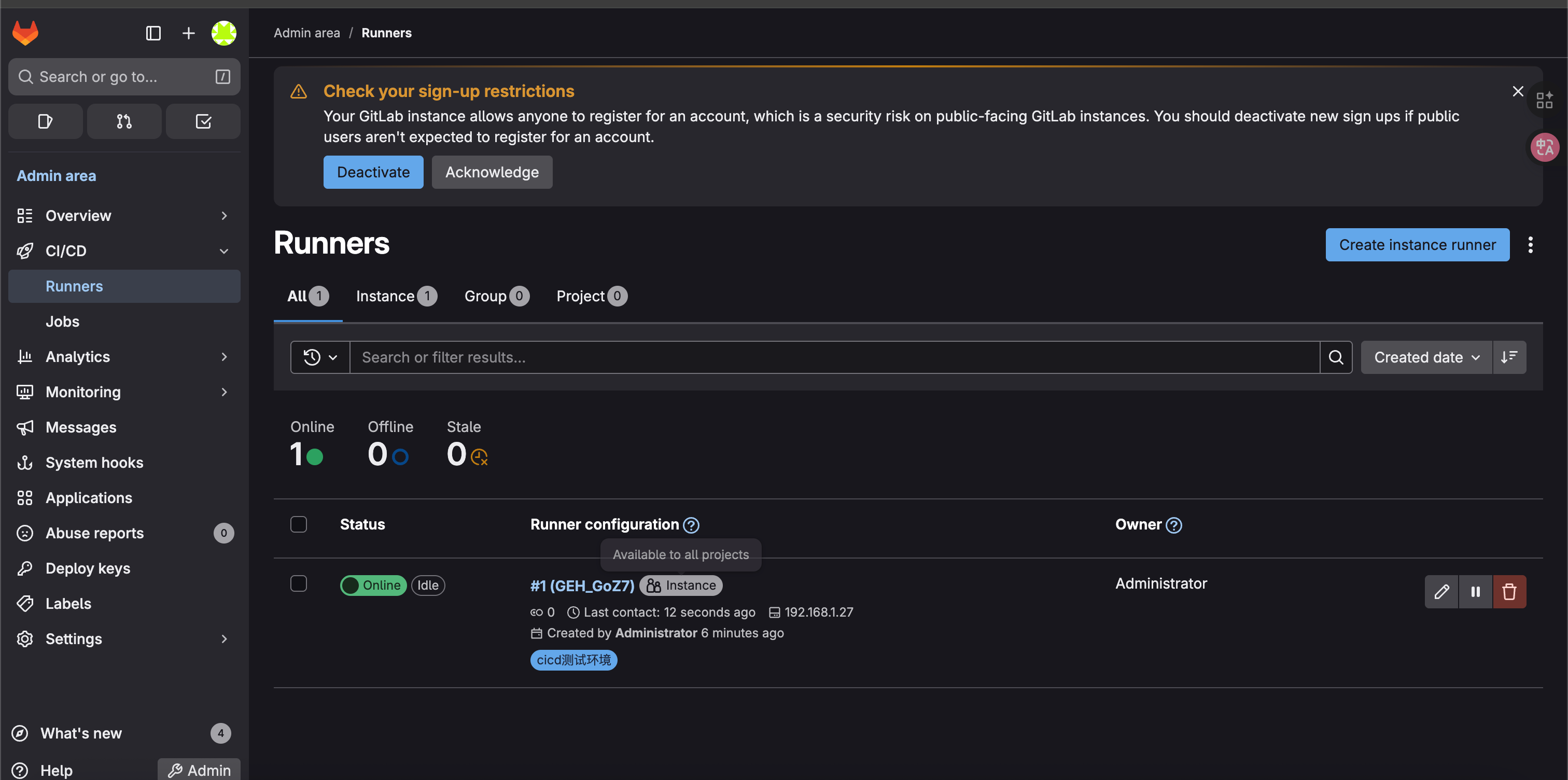Open merge requests shortcut icon in sidebar
The image size is (1568, 780).
click(124, 121)
